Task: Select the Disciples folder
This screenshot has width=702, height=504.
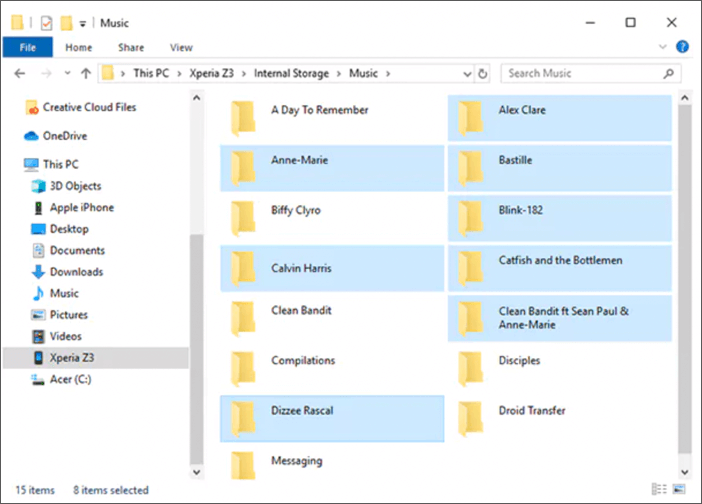Action: (560, 369)
